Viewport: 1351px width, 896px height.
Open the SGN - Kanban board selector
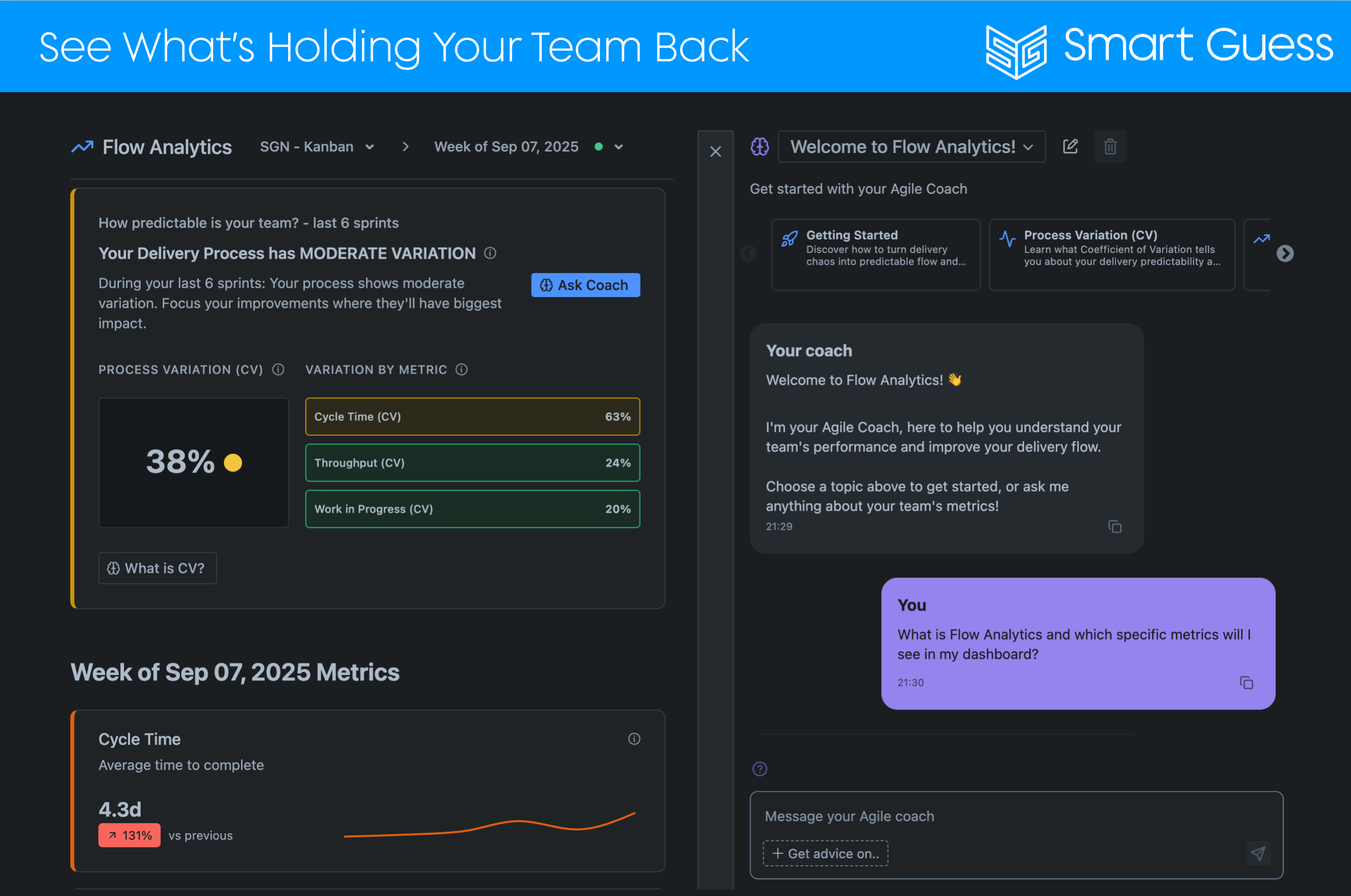tap(317, 147)
